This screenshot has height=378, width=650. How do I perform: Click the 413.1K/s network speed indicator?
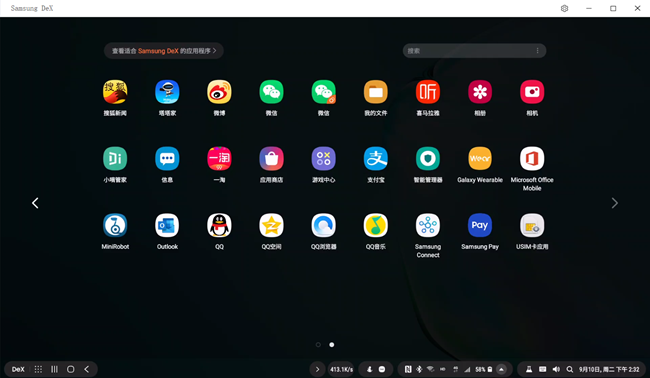[x=341, y=369]
